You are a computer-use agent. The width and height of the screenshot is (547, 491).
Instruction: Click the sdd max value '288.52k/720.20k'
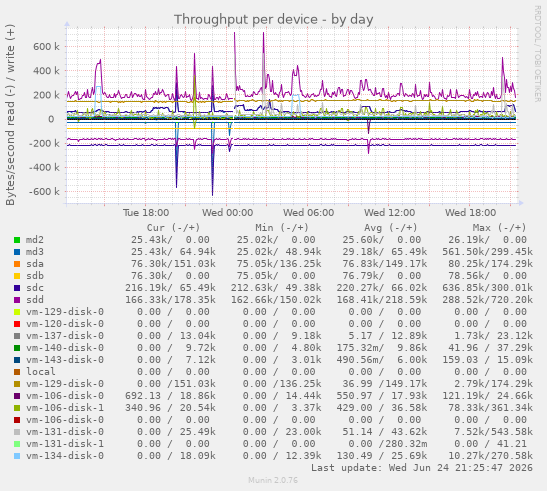[487, 300]
